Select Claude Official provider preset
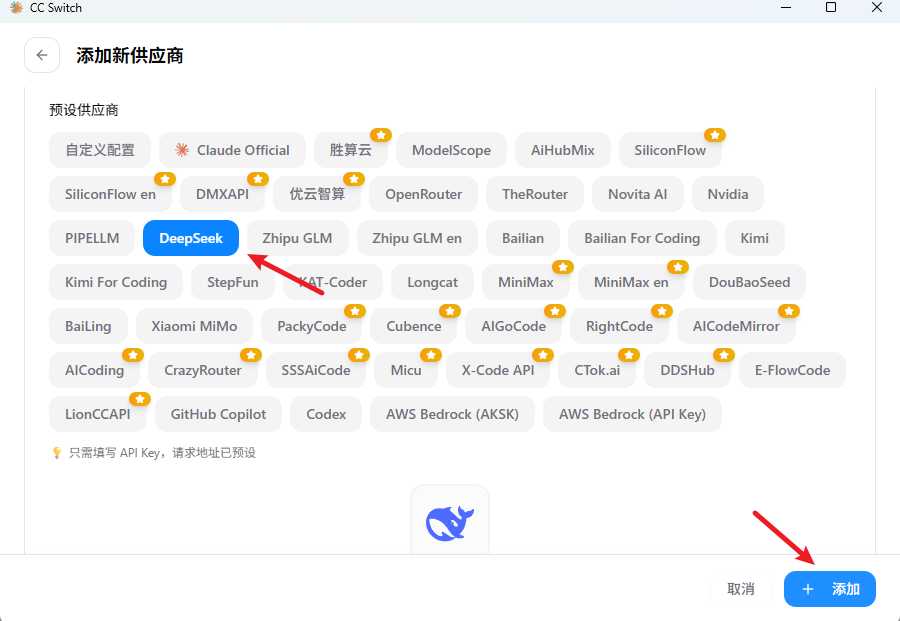 pos(232,150)
